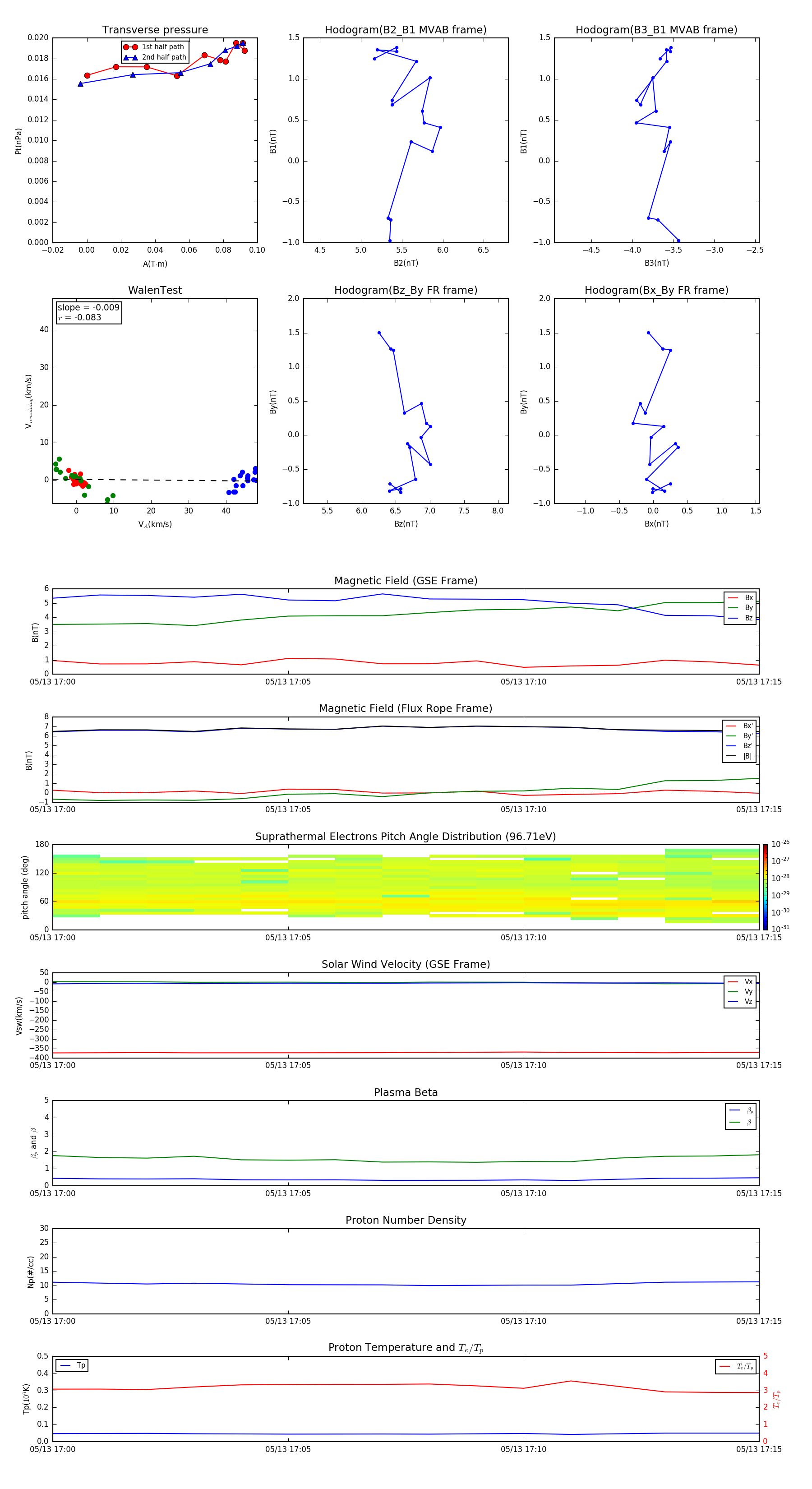Click the 'Hodogram(B2_B1 MVAB frame)' title
The height and width of the screenshot is (1489, 812).
406,30
